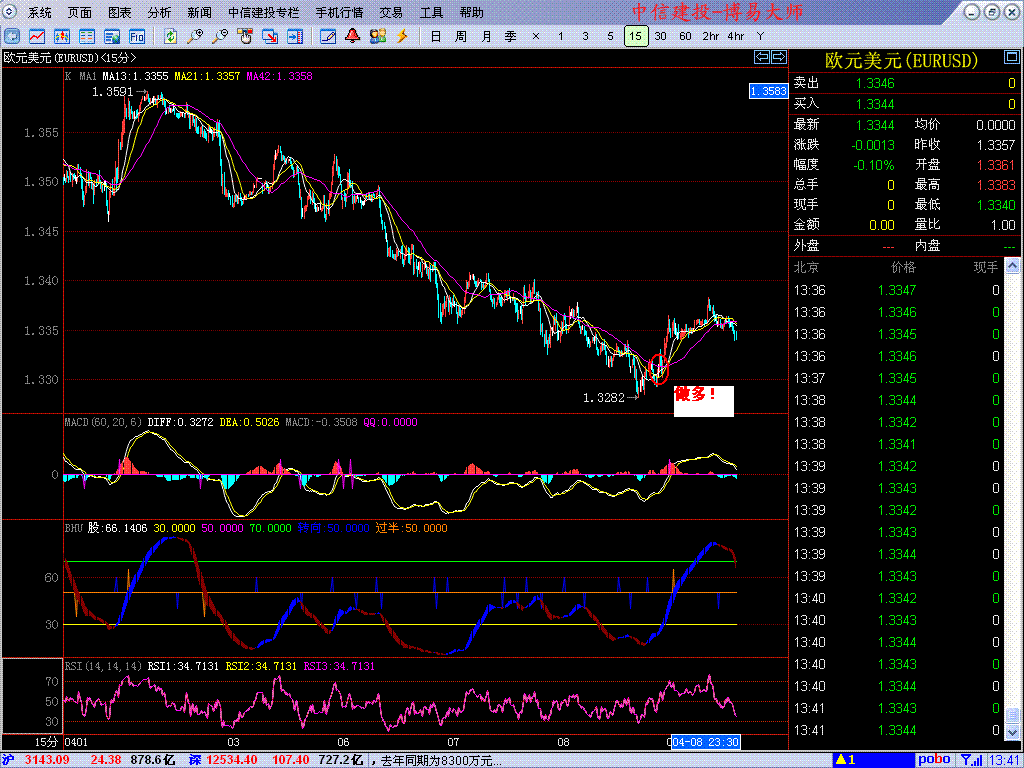Click the refresh icon in toolbar
Screen dimensions: 1024x768
[170, 36]
